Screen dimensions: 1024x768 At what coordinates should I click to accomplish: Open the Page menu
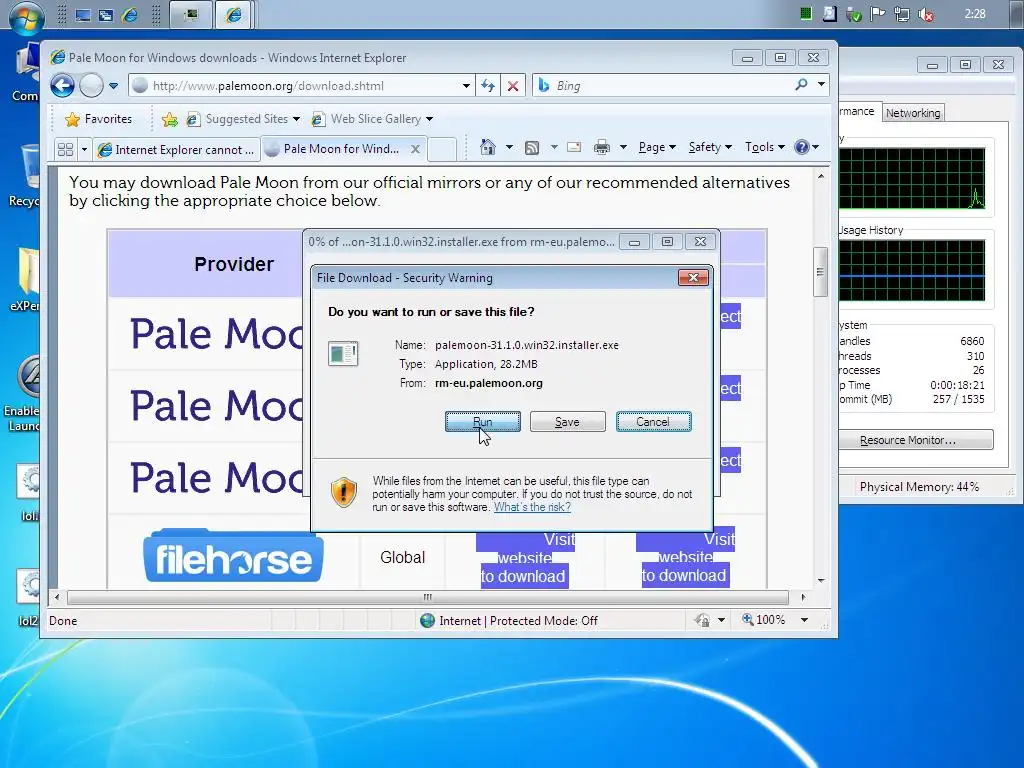click(x=657, y=147)
